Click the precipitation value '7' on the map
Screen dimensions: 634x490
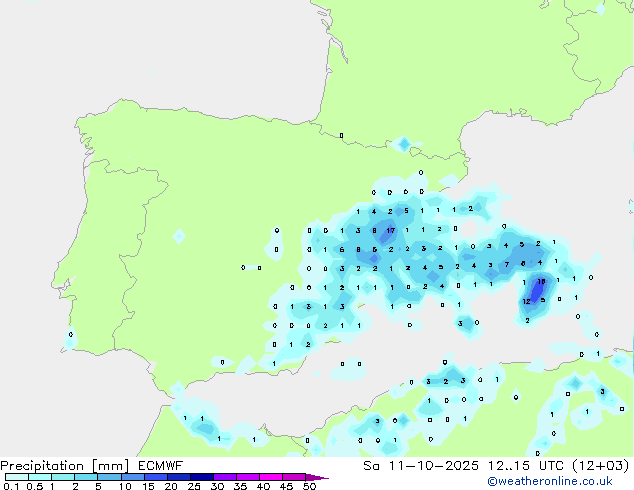507,264
